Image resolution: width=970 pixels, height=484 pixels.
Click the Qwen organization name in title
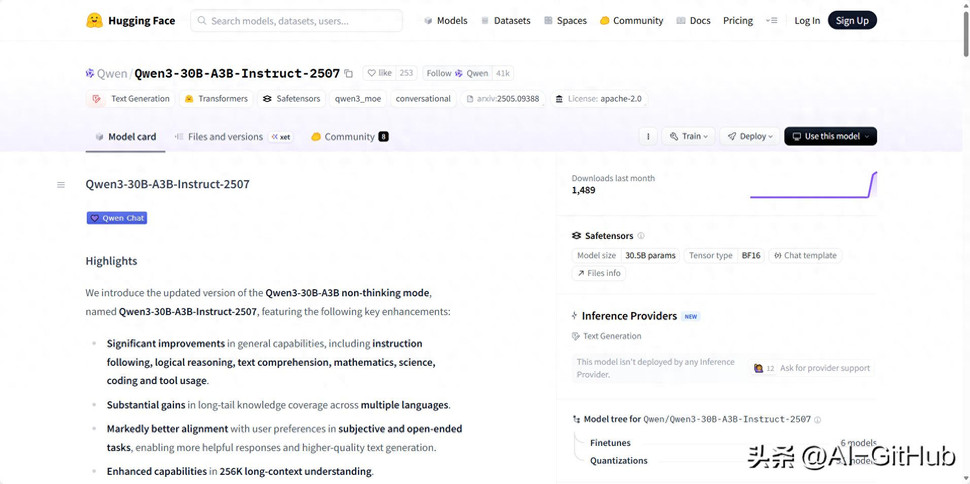pyautogui.click(x=111, y=74)
